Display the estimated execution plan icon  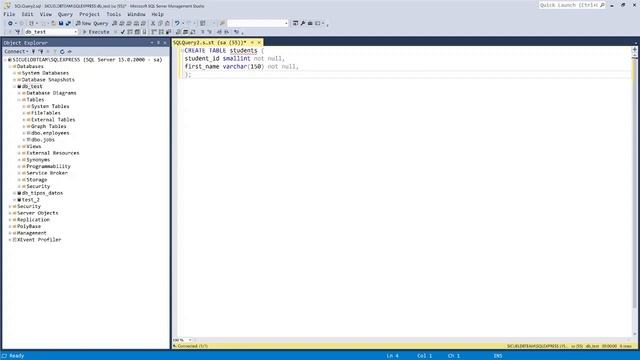coord(130,32)
